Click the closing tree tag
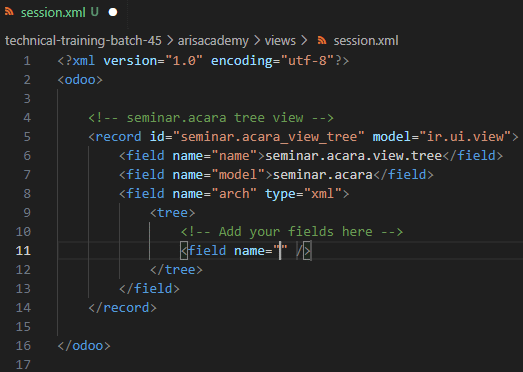The image size is (523, 372). click(176, 270)
